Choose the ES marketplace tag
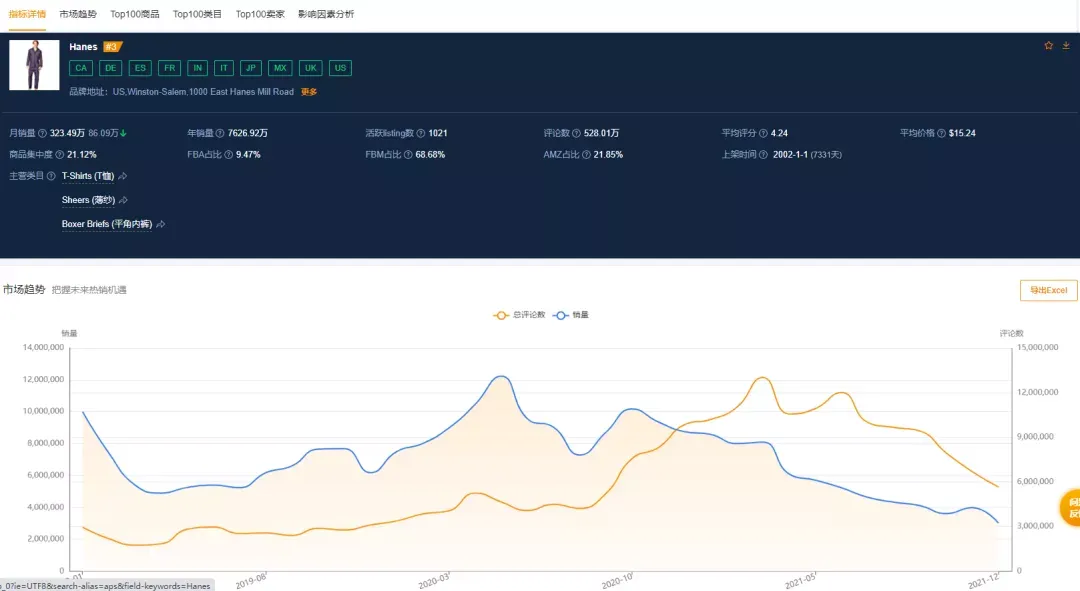 pos(140,68)
